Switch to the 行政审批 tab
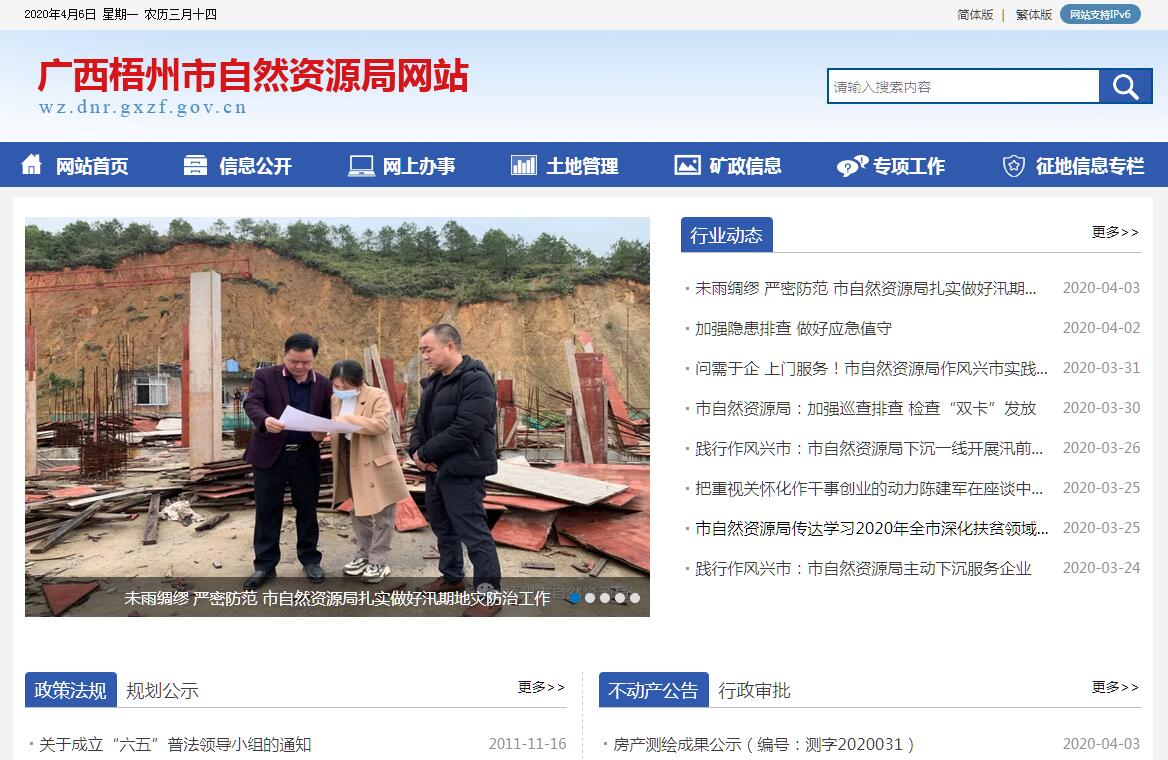 pyautogui.click(x=754, y=691)
